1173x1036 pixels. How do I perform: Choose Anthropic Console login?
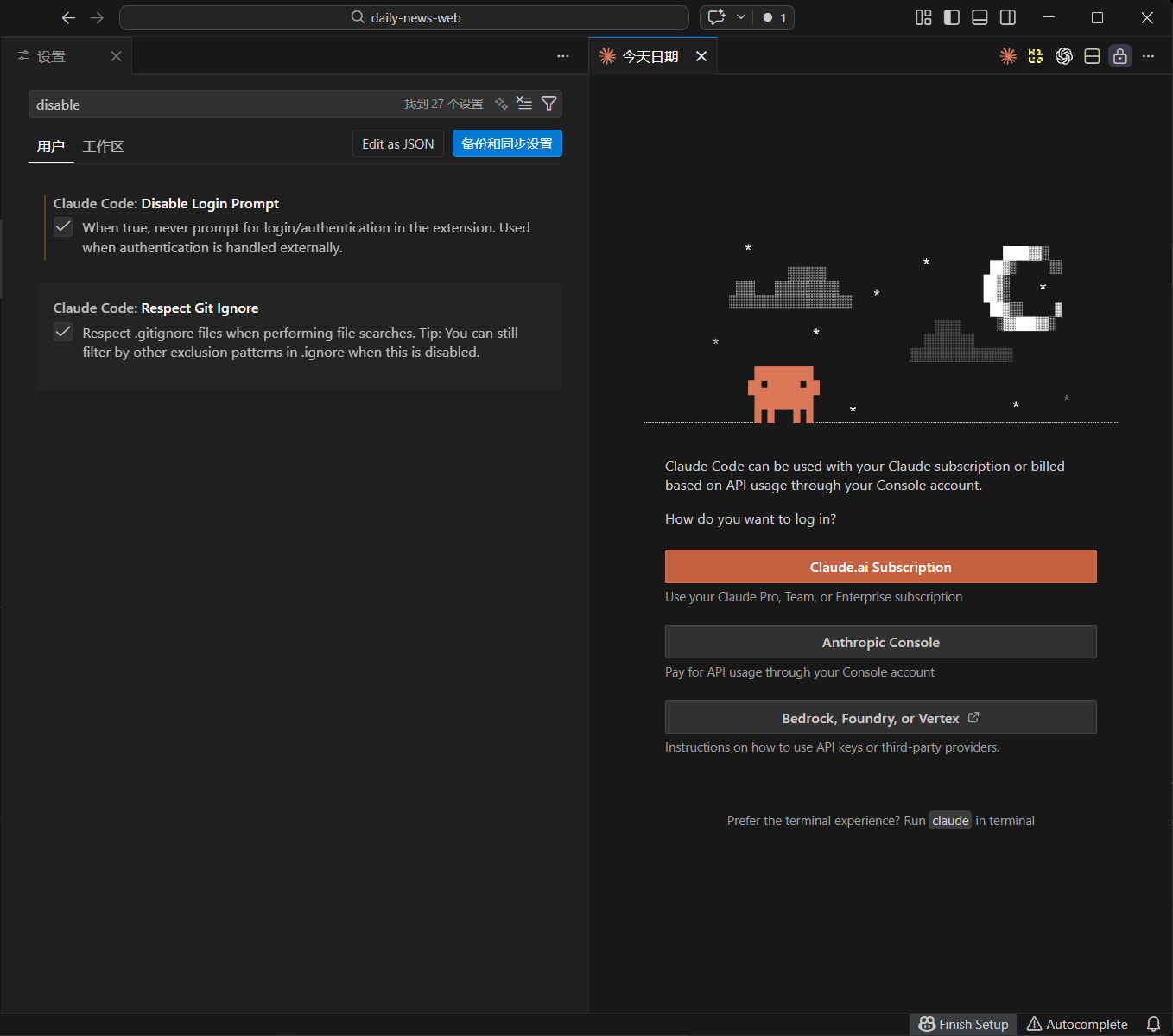[880, 642]
